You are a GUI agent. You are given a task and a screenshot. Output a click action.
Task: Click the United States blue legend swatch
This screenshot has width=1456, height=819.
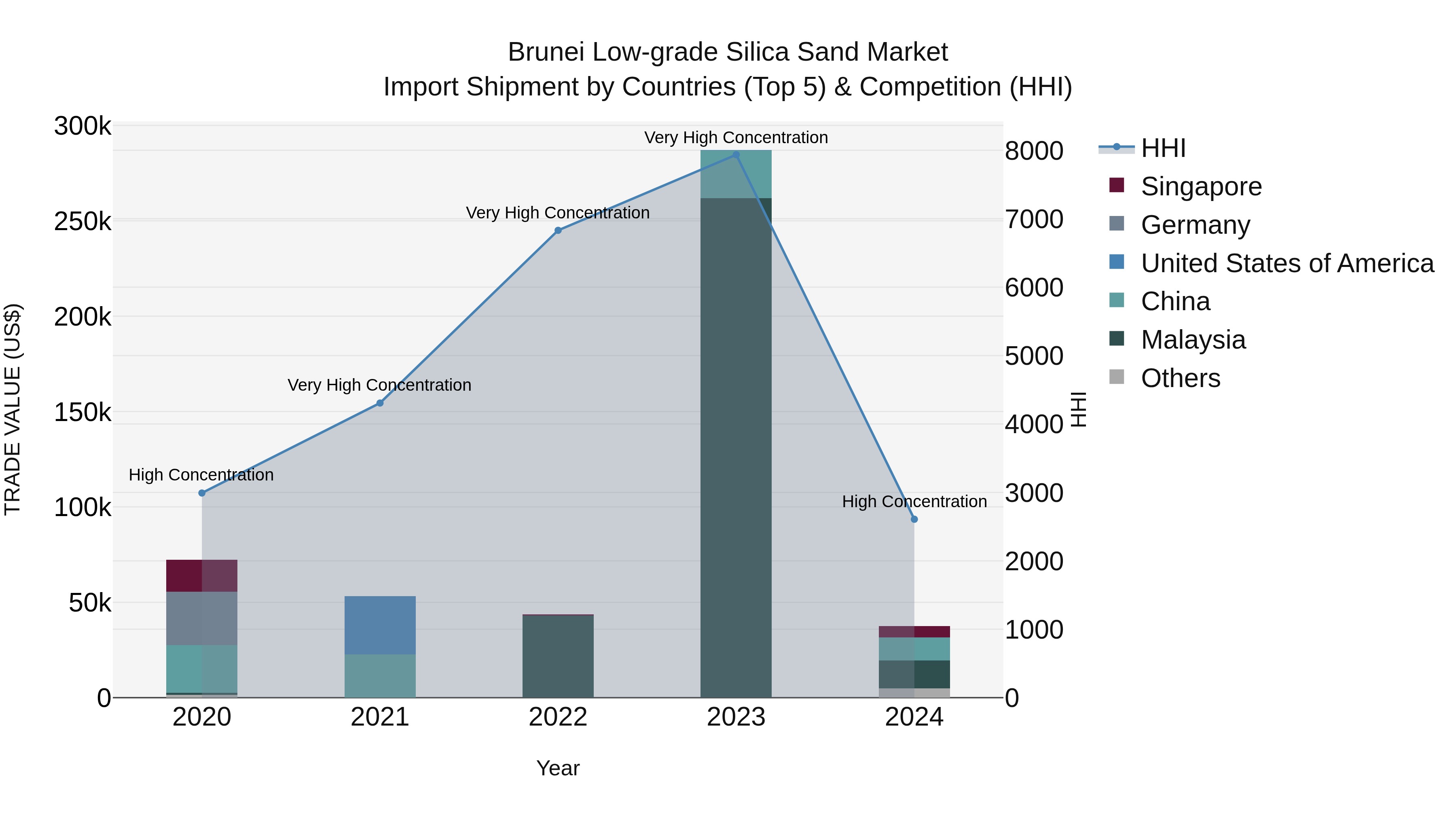1117,262
